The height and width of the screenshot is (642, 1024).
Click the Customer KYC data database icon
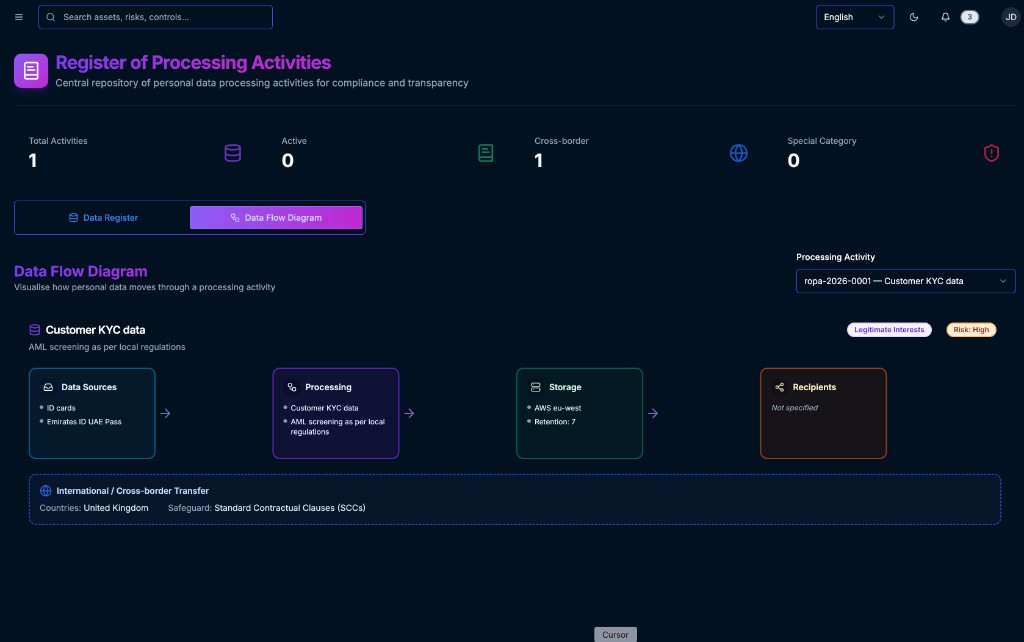coord(35,330)
